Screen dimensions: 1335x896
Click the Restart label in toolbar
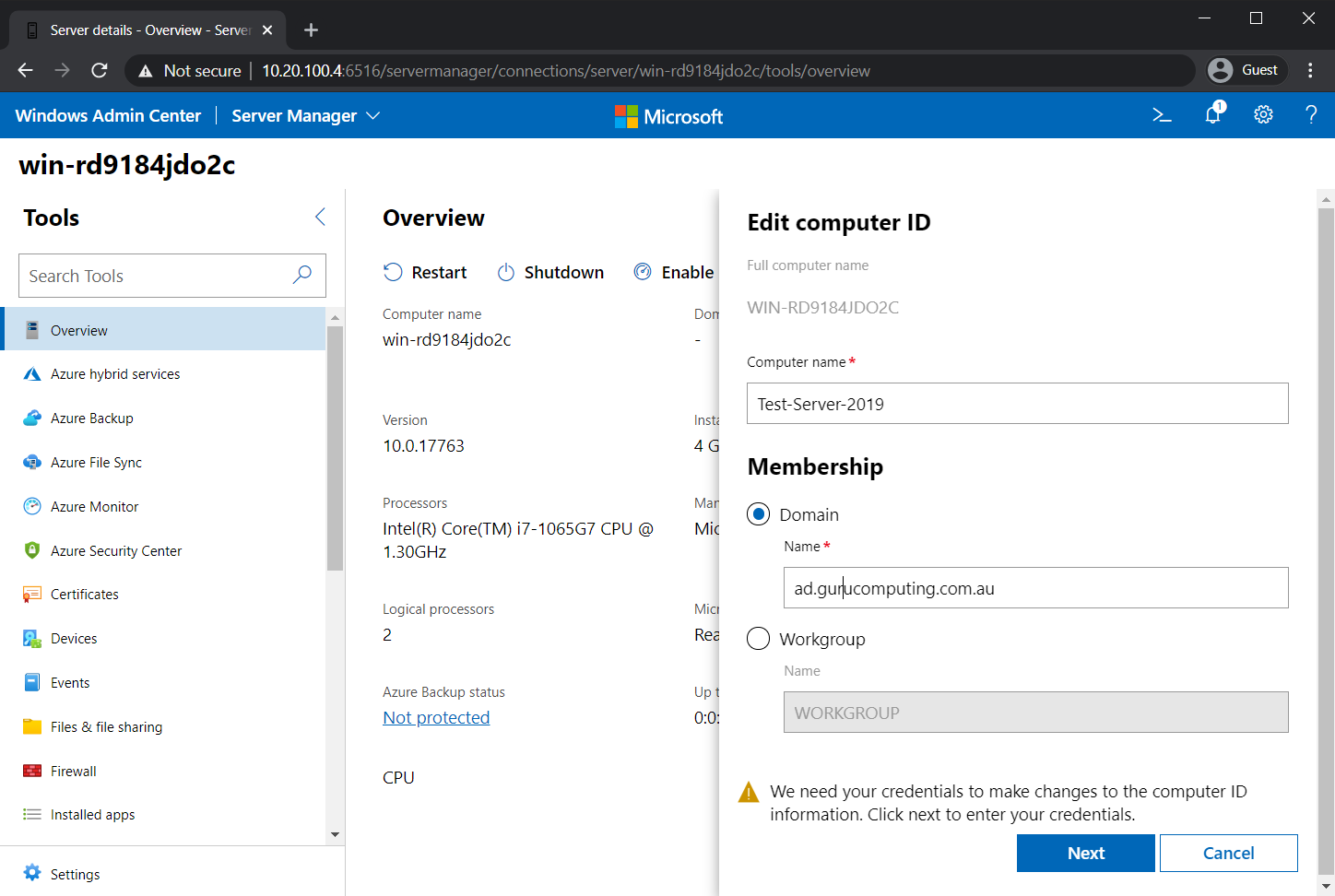pyautogui.click(x=439, y=272)
